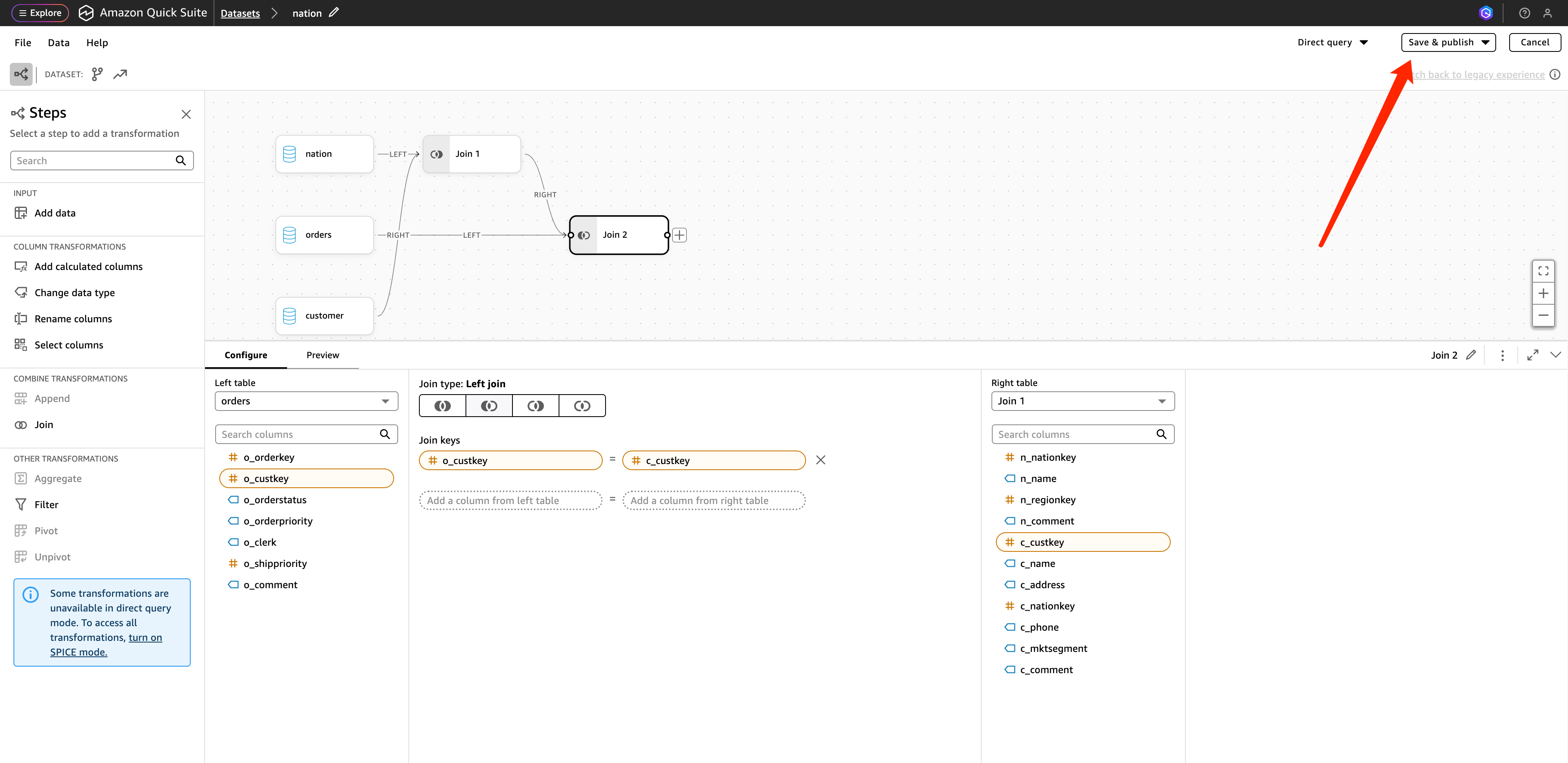Image resolution: width=1568 pixels, height=763 pixels.
Task: Remove the o_custkey join key pair
Action: pyautogui.click(x=820, y=460)
